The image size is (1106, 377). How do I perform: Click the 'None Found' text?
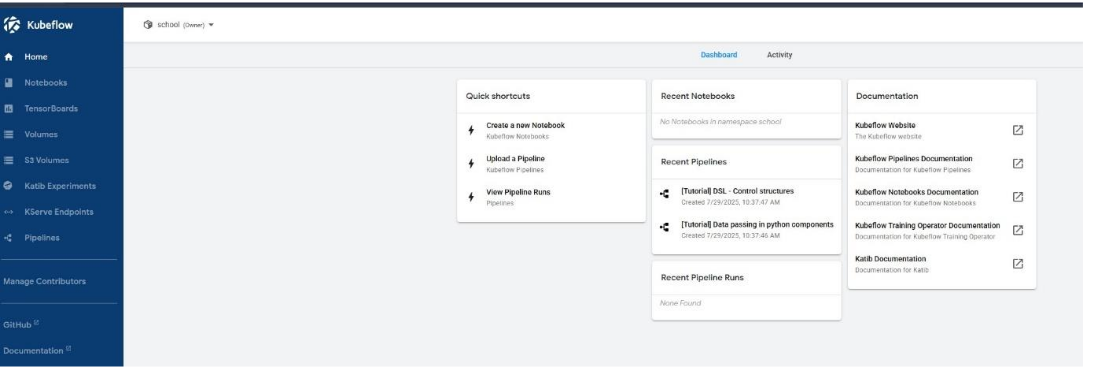[x=680, y=303]
